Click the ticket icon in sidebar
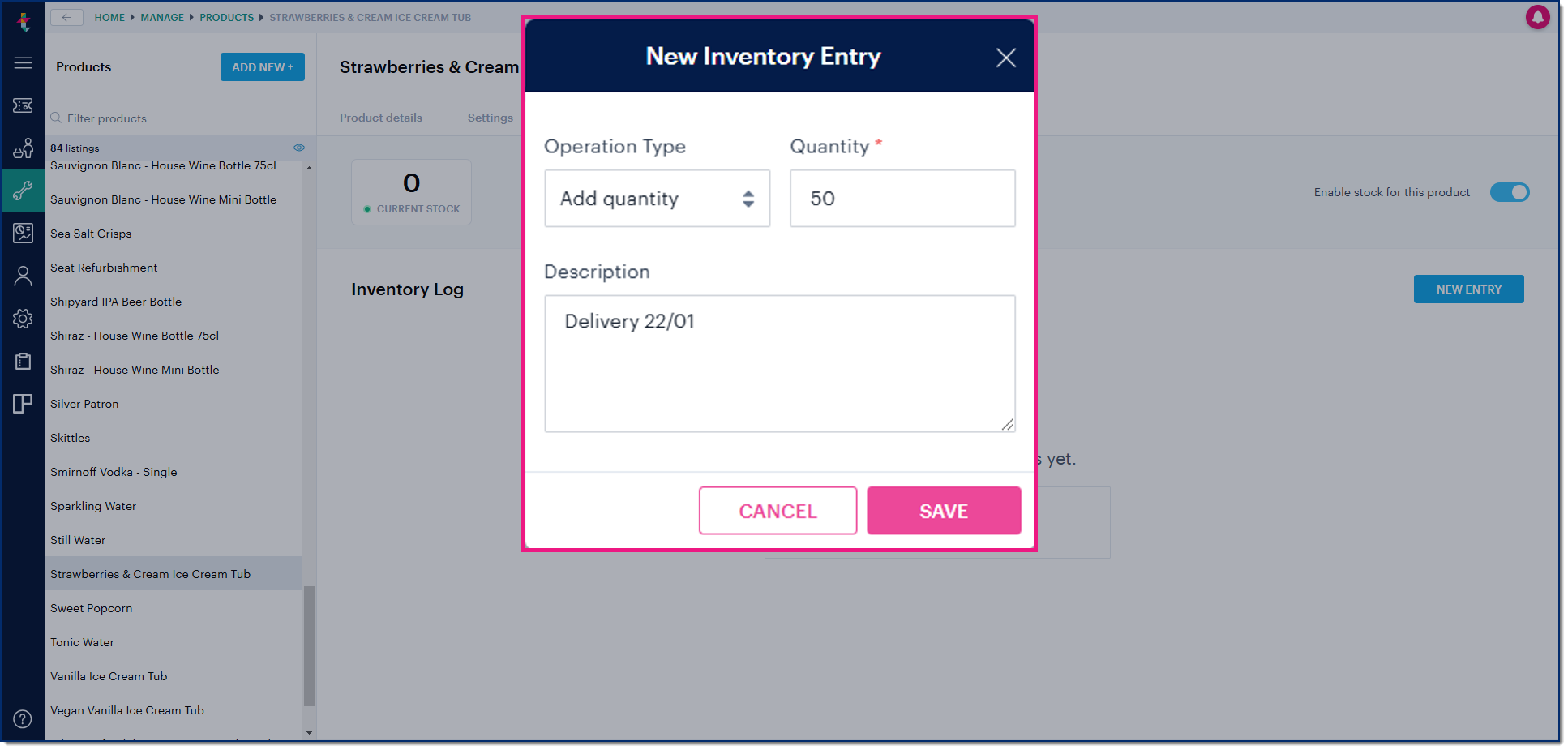This screenshot has width=1568, height=750. coord(23,105)
